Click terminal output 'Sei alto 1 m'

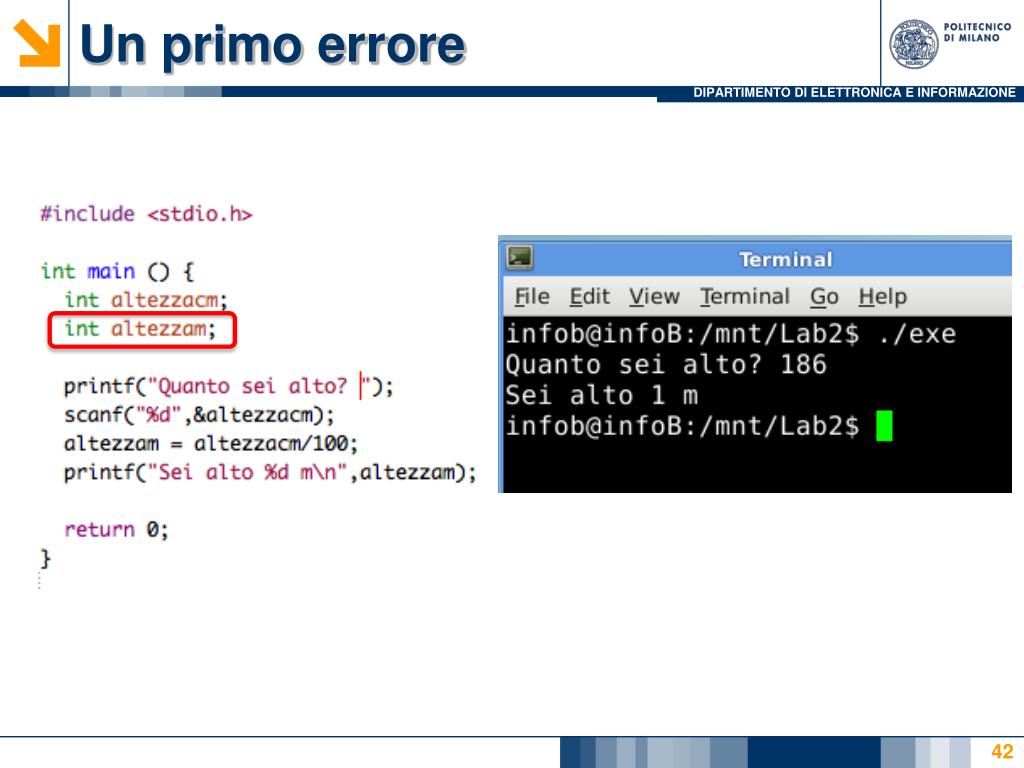coord(601,395)
